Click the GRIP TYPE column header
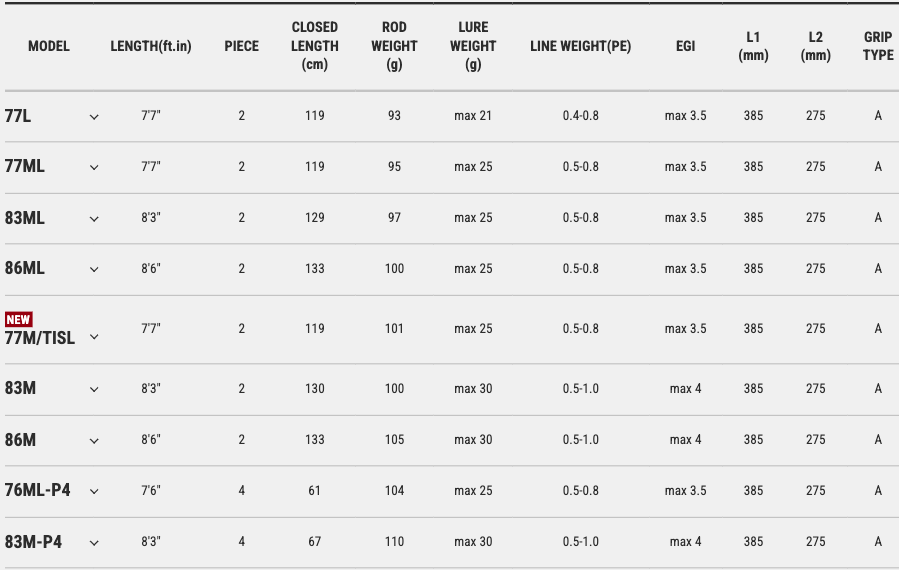Screen dimensions: 899x570 tap(878, 46)
